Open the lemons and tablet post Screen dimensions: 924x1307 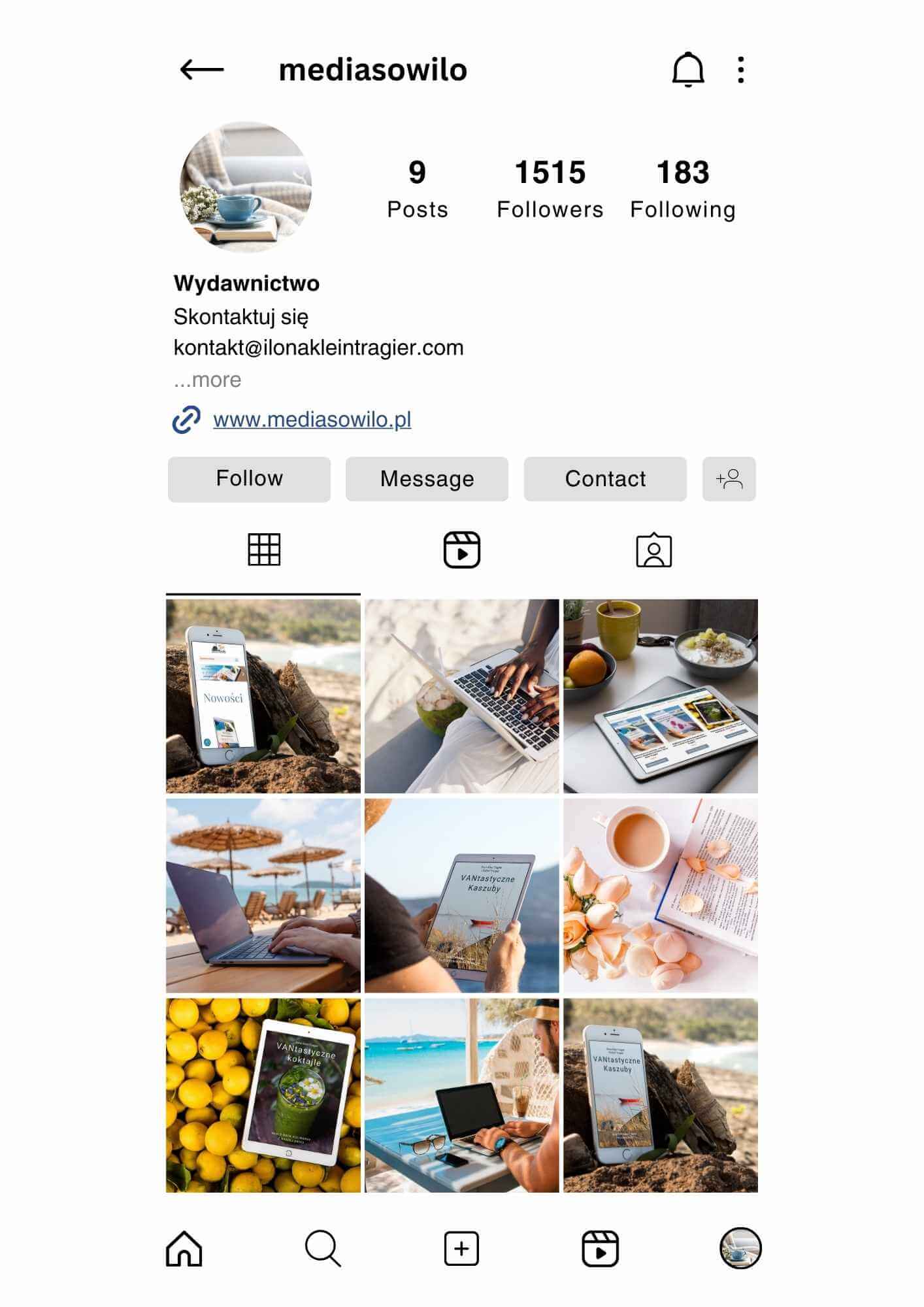click(x=263, y=1095)
